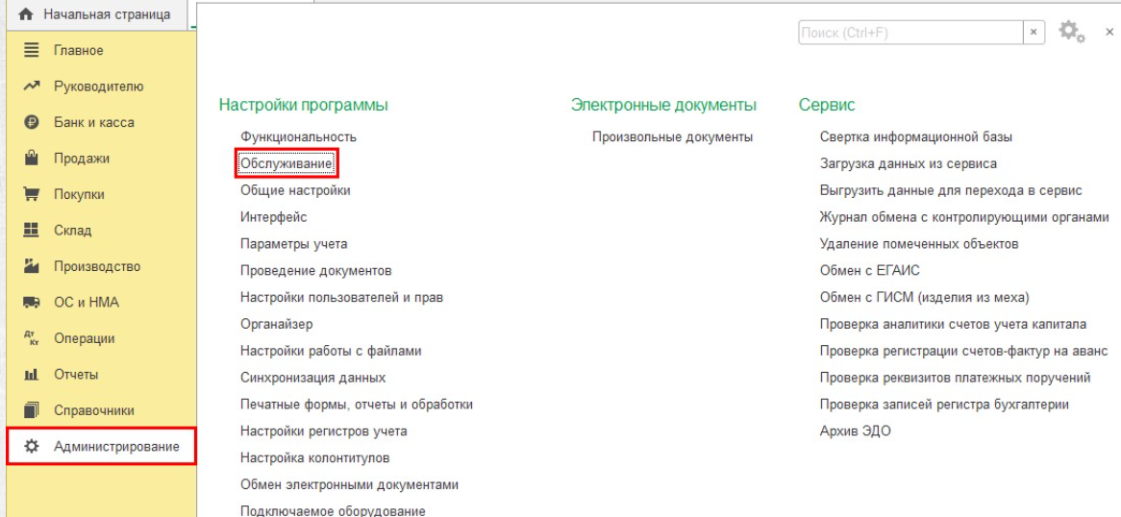Open Произвольные документы link
The height and width of the screenshot is (517, 1121).
[672, 137]
